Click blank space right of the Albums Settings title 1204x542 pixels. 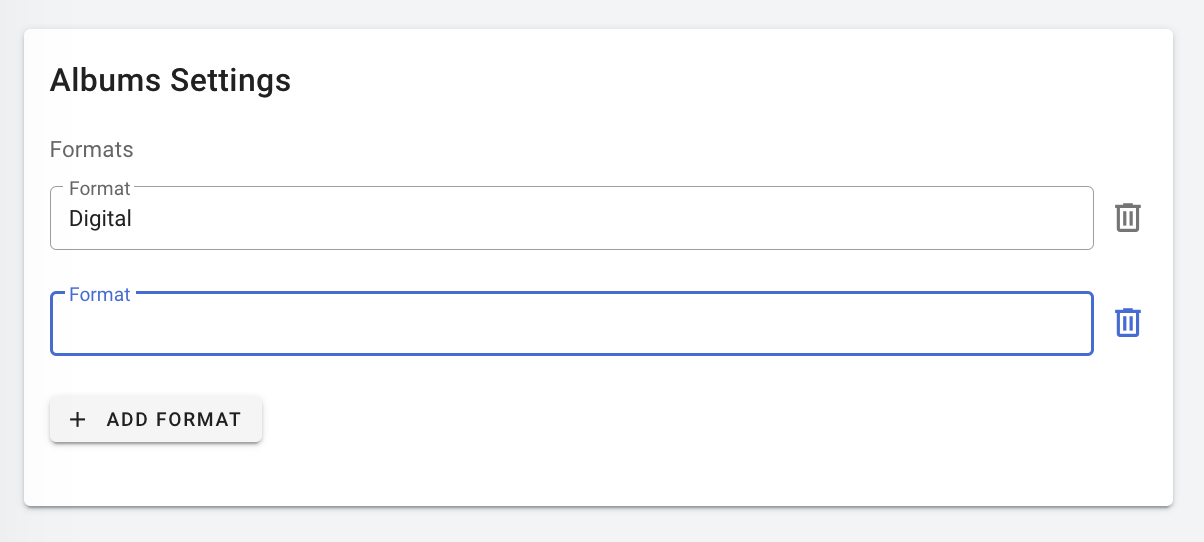700,80
